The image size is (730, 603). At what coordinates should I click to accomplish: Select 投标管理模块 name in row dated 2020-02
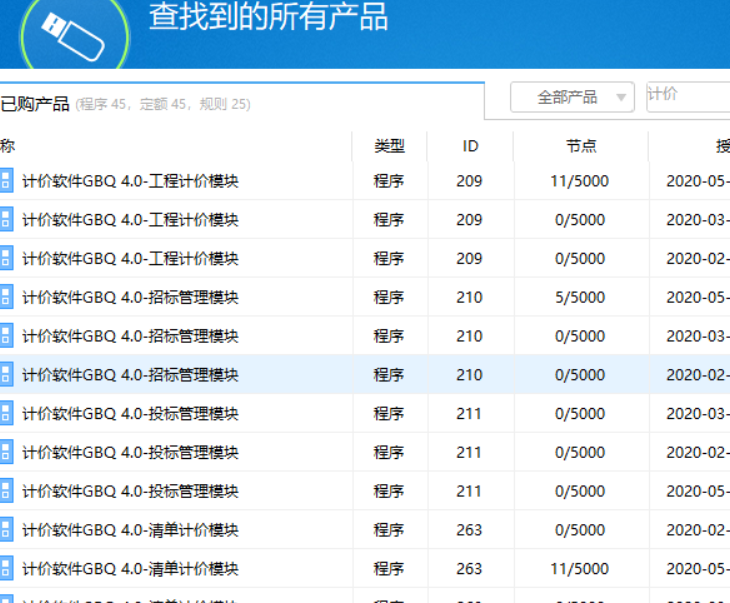click(130, 452)
